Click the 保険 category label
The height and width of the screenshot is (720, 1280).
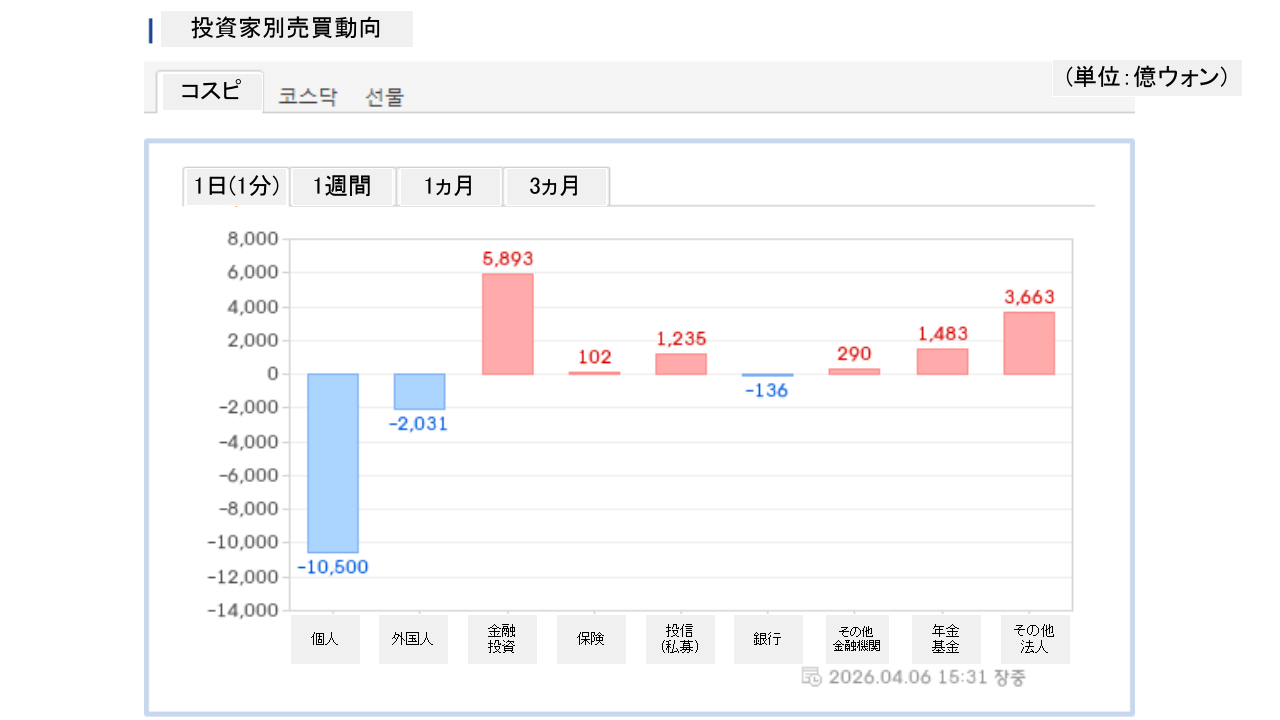coord(591,639)
